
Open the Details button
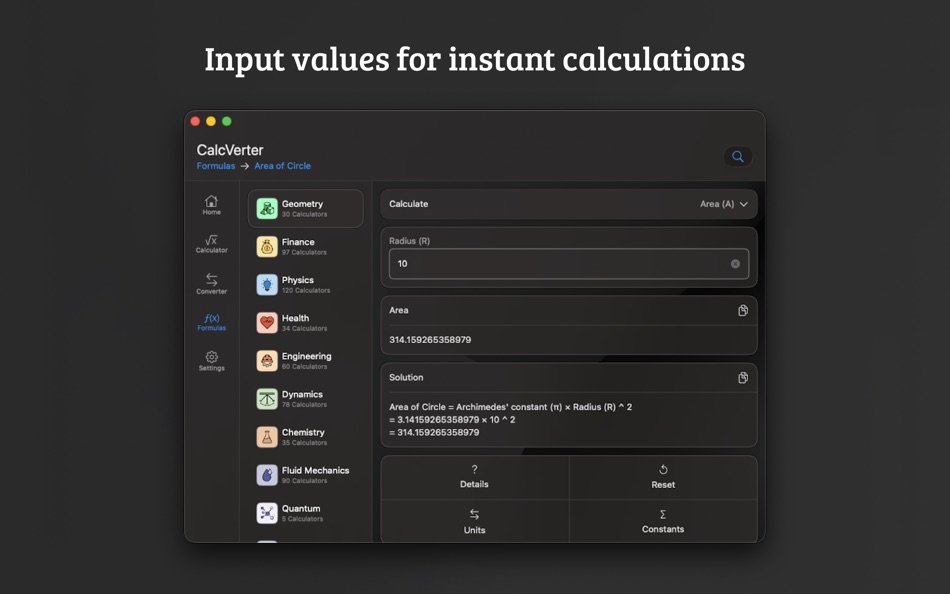(x=474, y=477)
